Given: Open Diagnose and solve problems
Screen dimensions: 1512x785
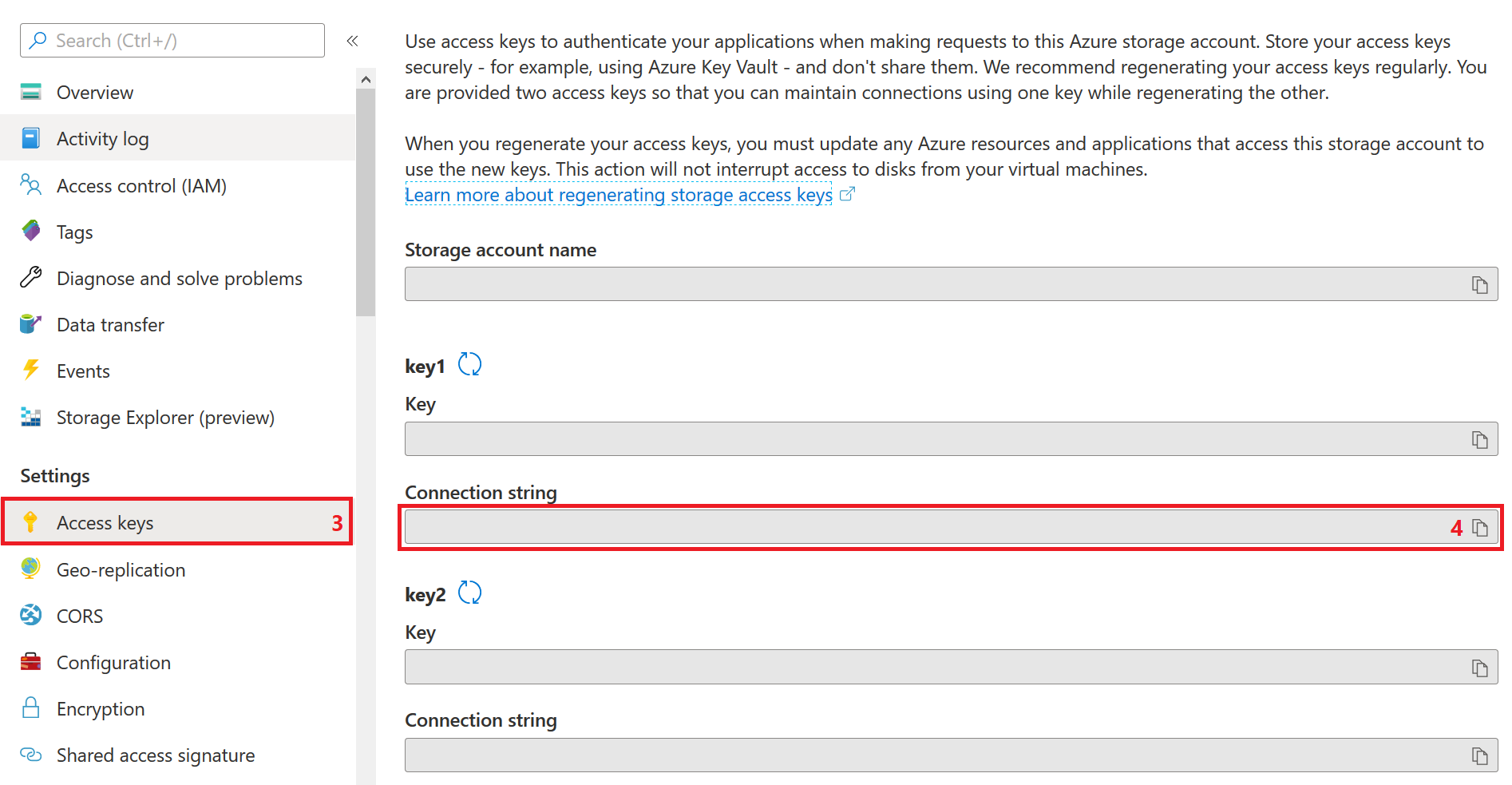Looking at the screenshot, I should (x=178, y=278).
